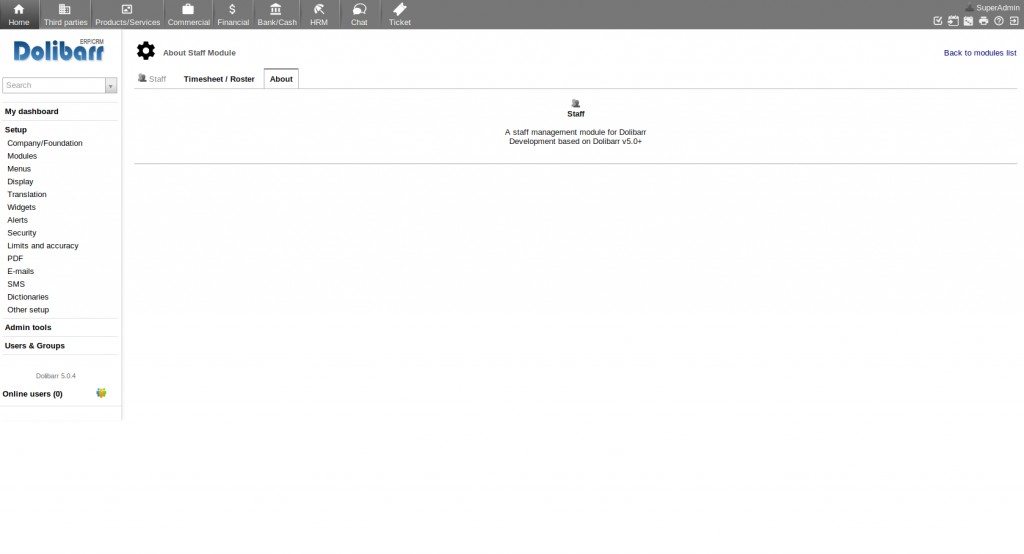Screen dimensions: 1024x554
Task: Switch to the Timesheet / Roster tab
Action: (219, 79)
